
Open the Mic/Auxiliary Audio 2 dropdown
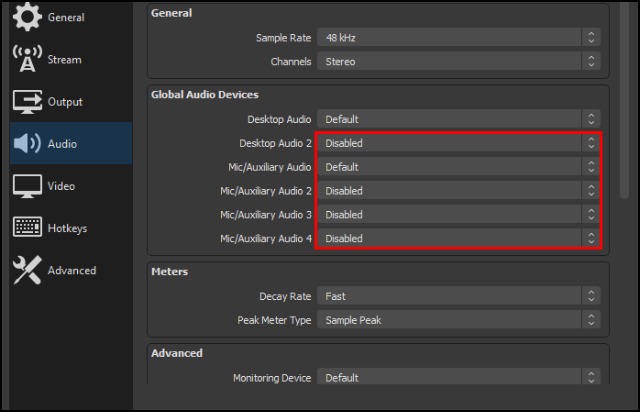(458, 191)
